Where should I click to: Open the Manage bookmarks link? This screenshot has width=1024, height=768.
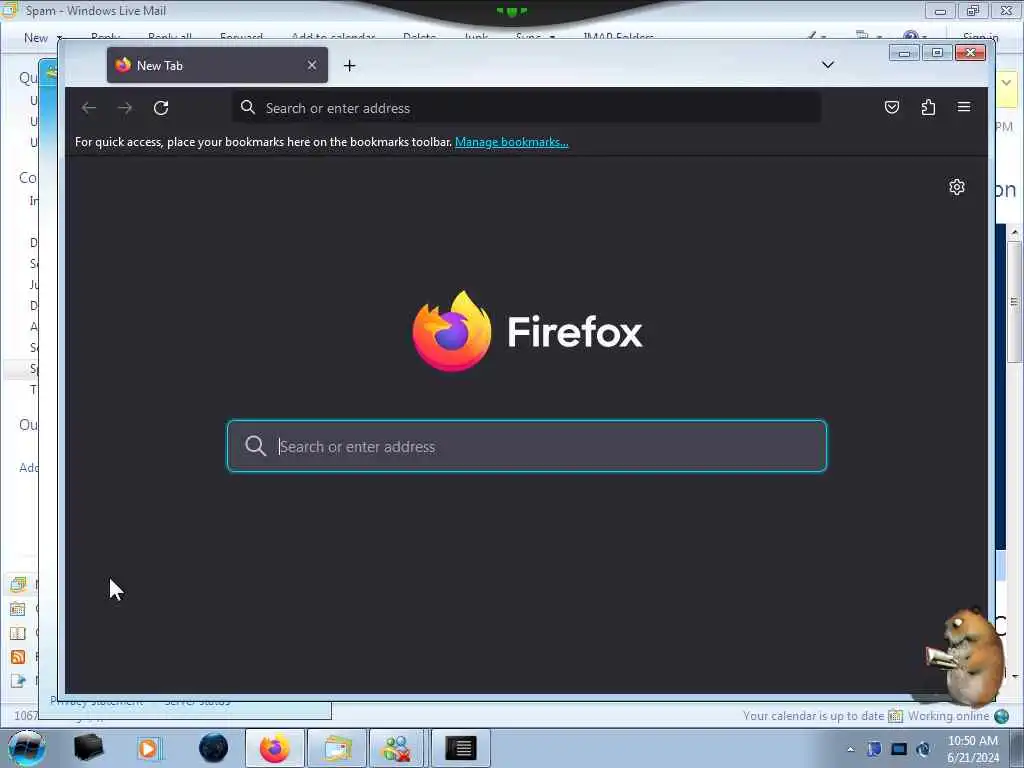511,142
